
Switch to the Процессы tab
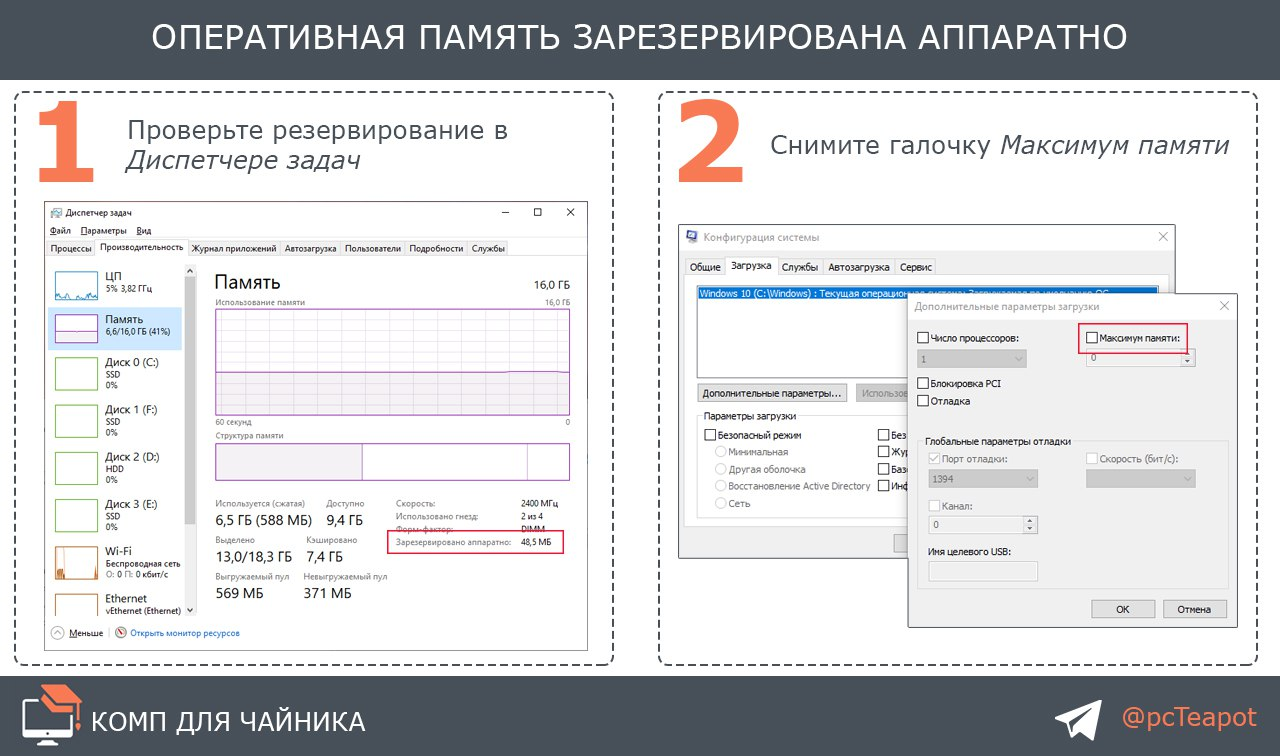[x=71, y=248]
